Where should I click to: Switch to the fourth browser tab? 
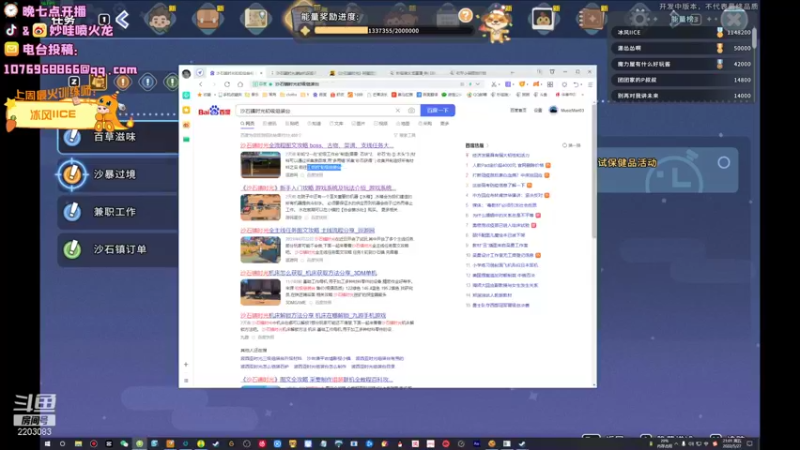(x=414, y=73)
